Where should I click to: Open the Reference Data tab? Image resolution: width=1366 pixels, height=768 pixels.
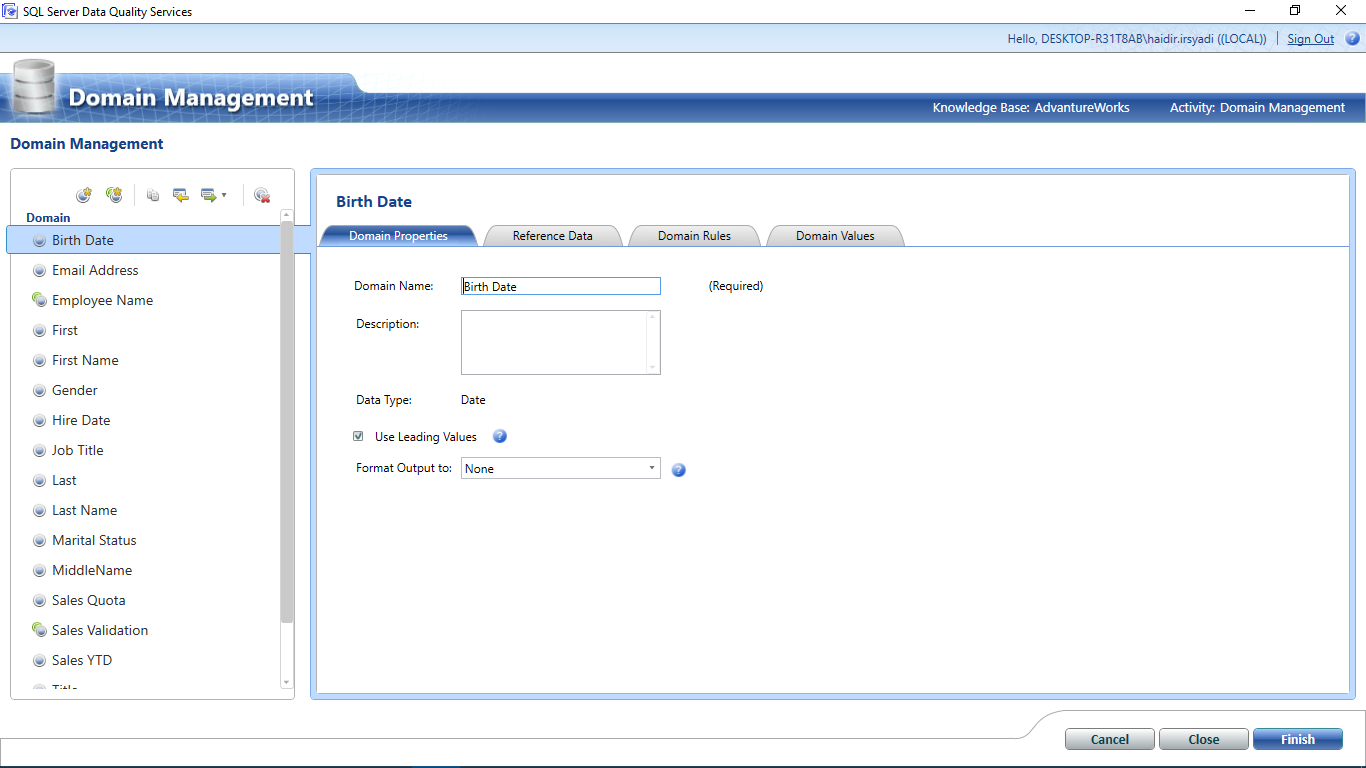tap(552, 235)
